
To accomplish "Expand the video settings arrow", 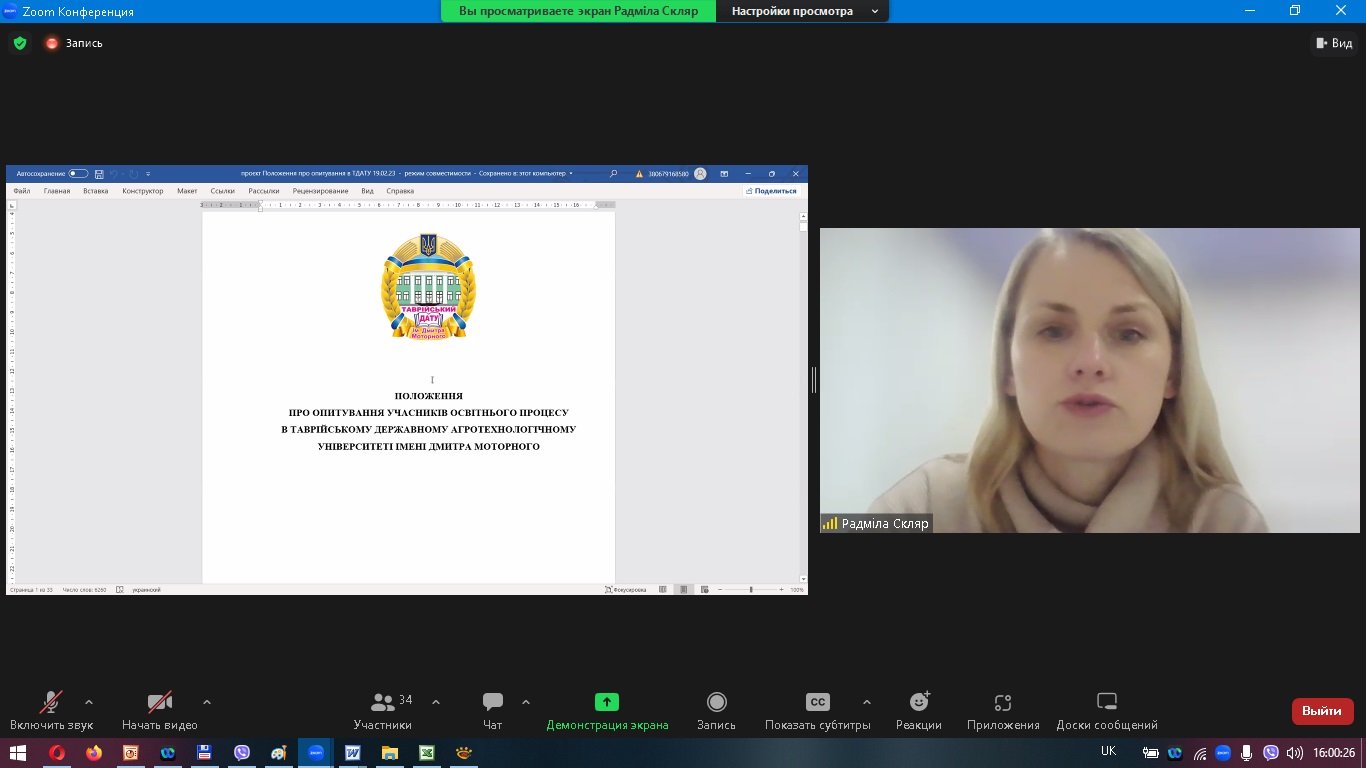I will click(207, 702).
